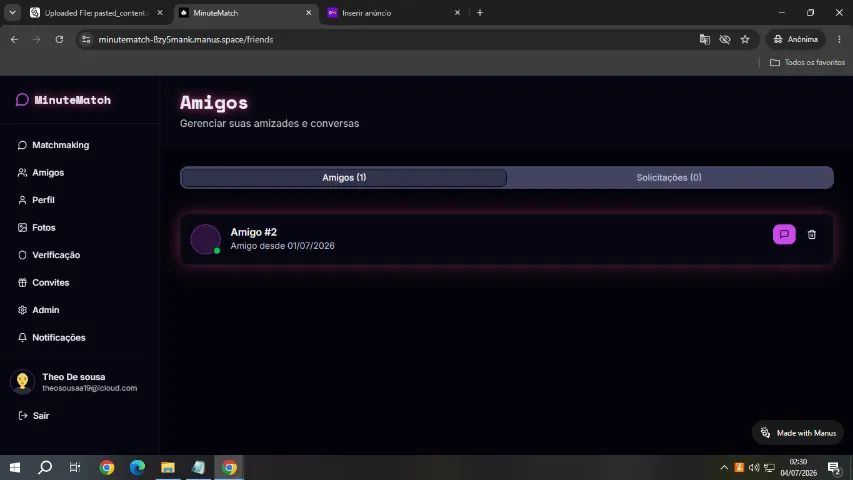Screen dimensions: 853x480
Task: Open Anônima incognito indicator
Action: (795, 39)
